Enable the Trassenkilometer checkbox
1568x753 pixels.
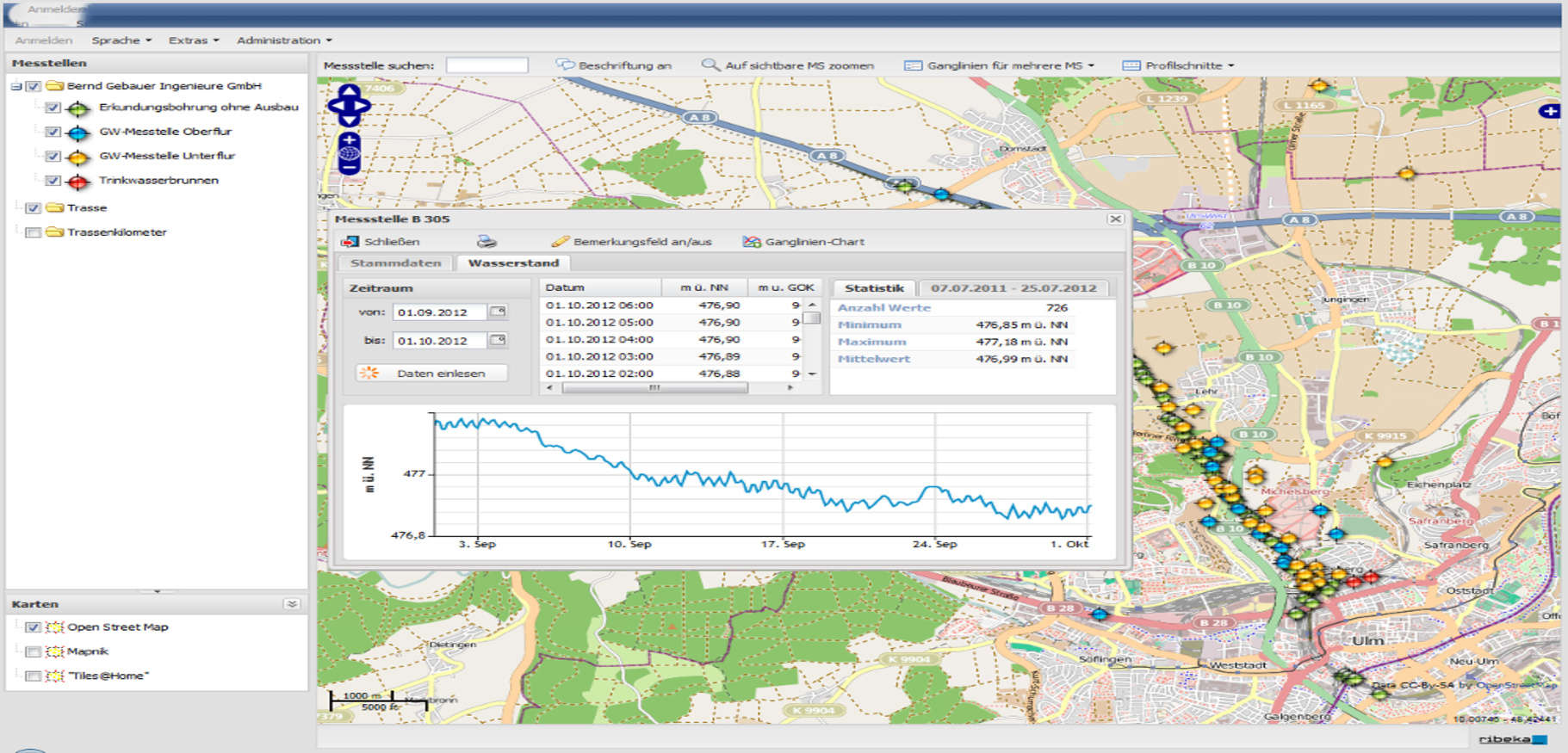tap(33, 232)
